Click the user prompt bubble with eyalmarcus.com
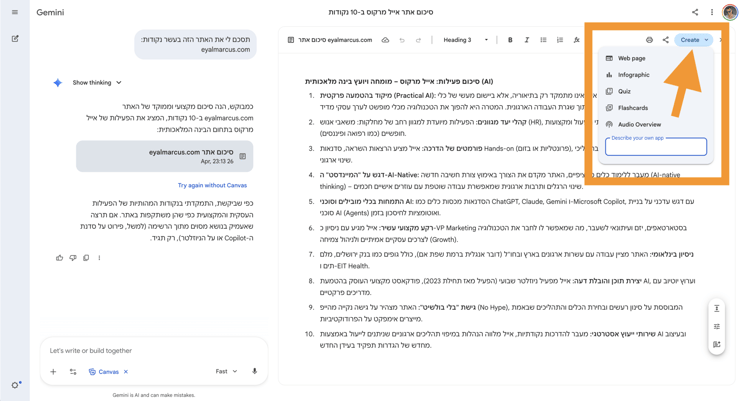 tap(195, 44)
